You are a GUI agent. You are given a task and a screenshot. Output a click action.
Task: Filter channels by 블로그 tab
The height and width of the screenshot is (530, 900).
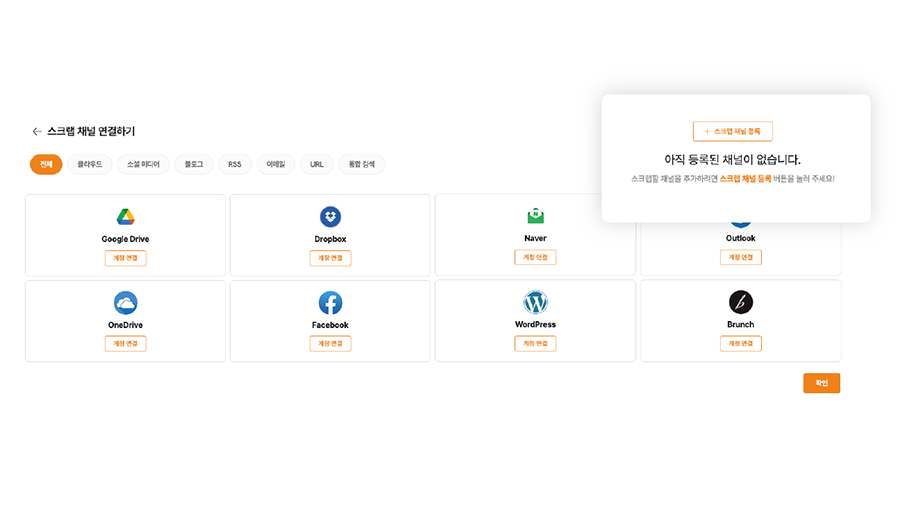click(x=194, y=164)
